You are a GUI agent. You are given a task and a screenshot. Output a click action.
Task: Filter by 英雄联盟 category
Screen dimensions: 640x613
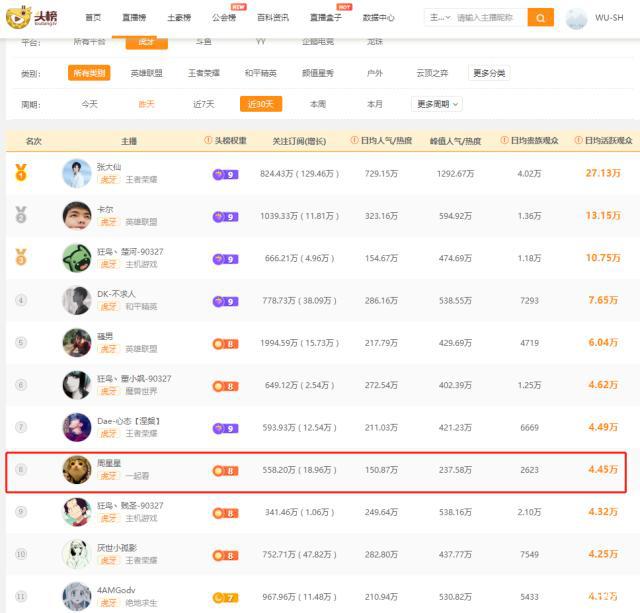[x=147, y=73]
